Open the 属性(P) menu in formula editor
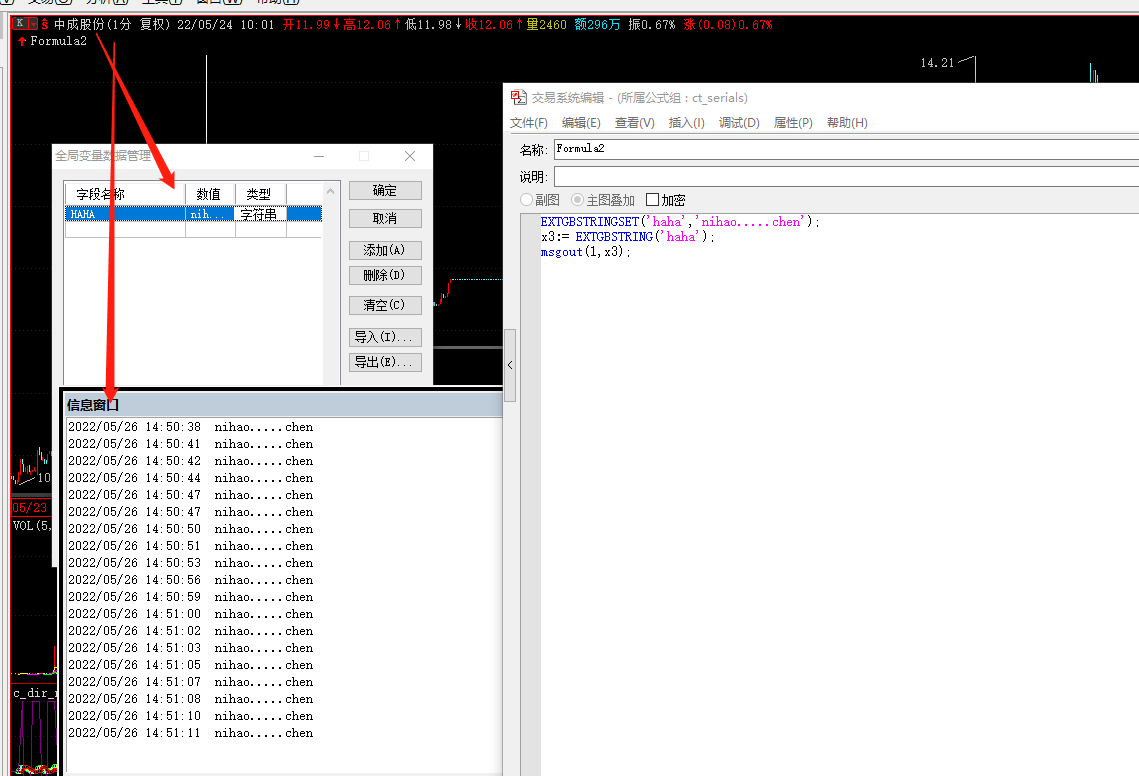 793,123
